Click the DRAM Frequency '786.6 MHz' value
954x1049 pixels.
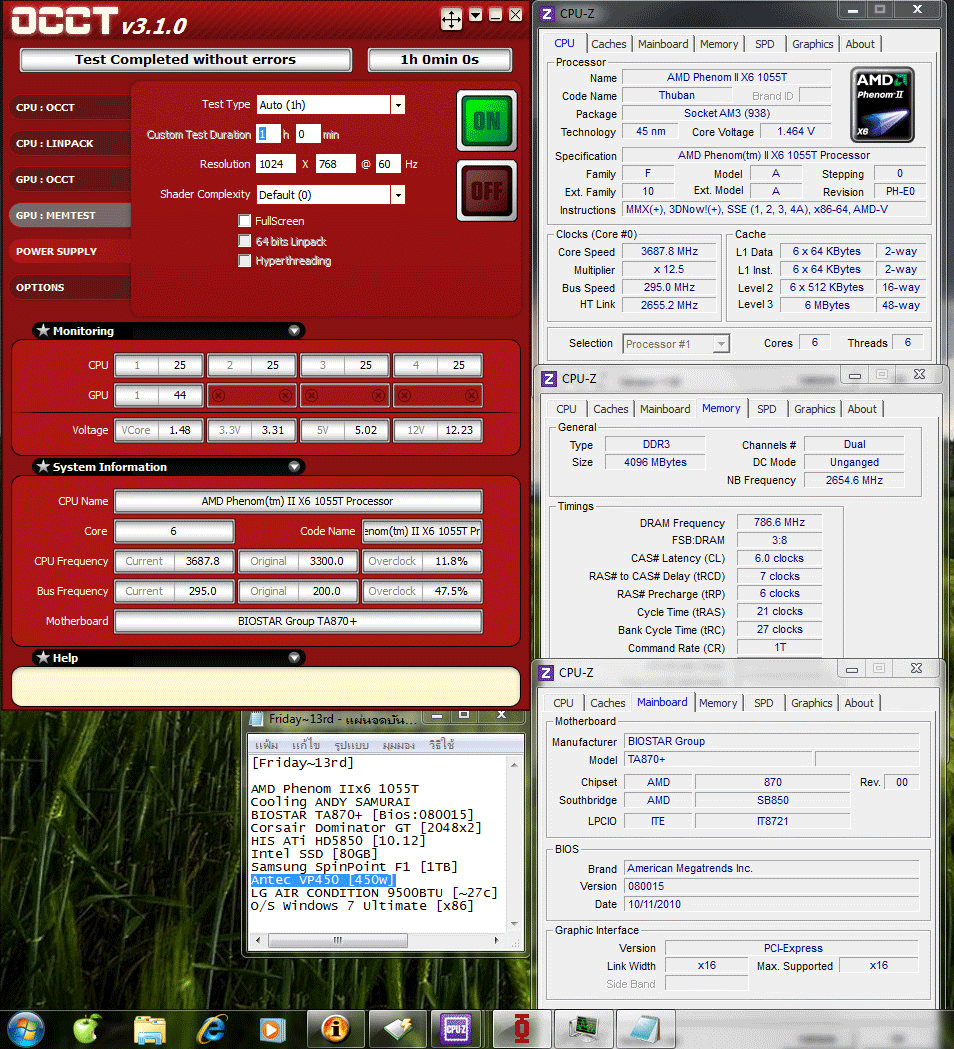tap(779, 522)
